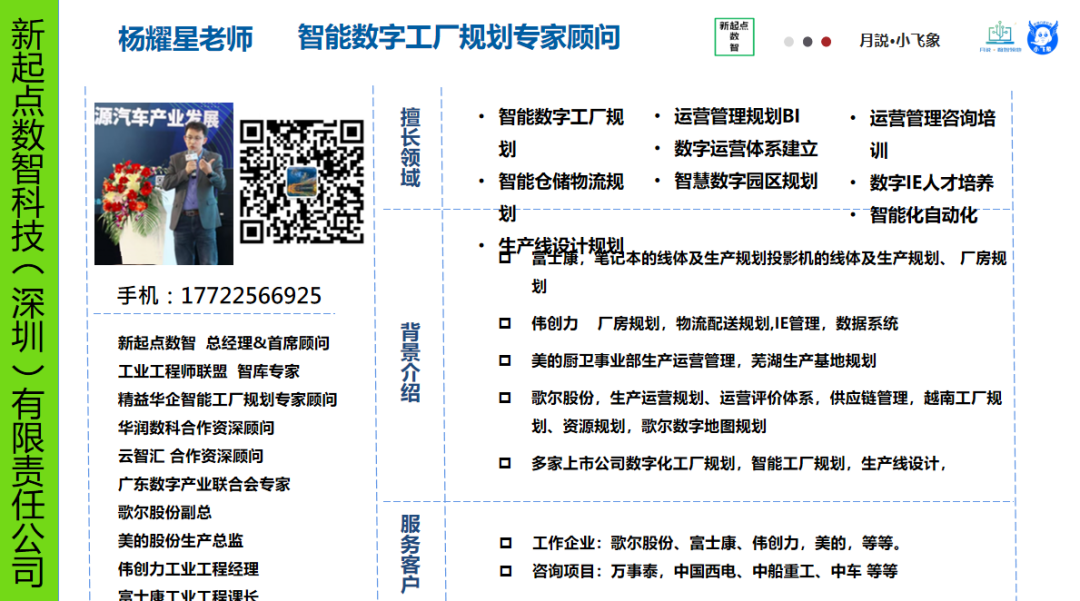Click the row 广东数字产业联合会专家
This screenshot has height=601, width=1080.
[x=204, y=484]
